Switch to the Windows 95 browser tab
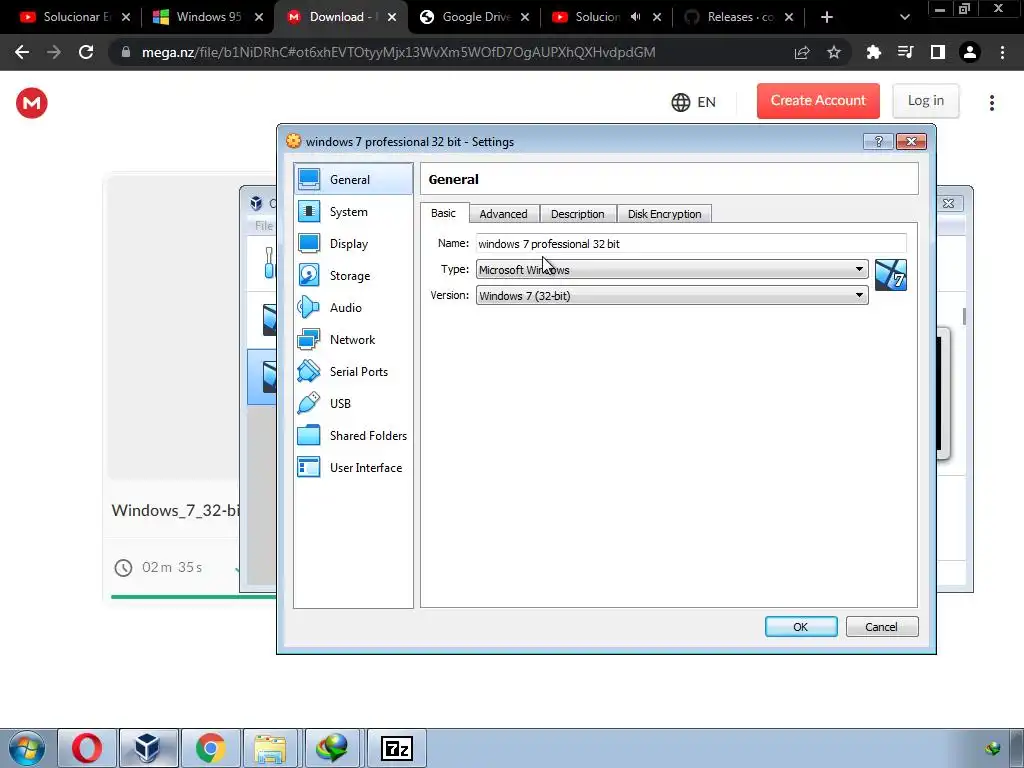 tap(207, 17)
